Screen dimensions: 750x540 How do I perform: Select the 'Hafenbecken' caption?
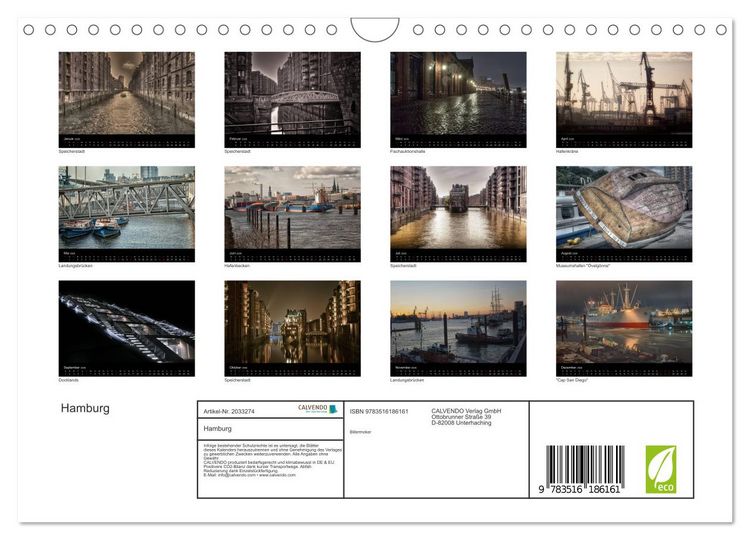point(237,266)
